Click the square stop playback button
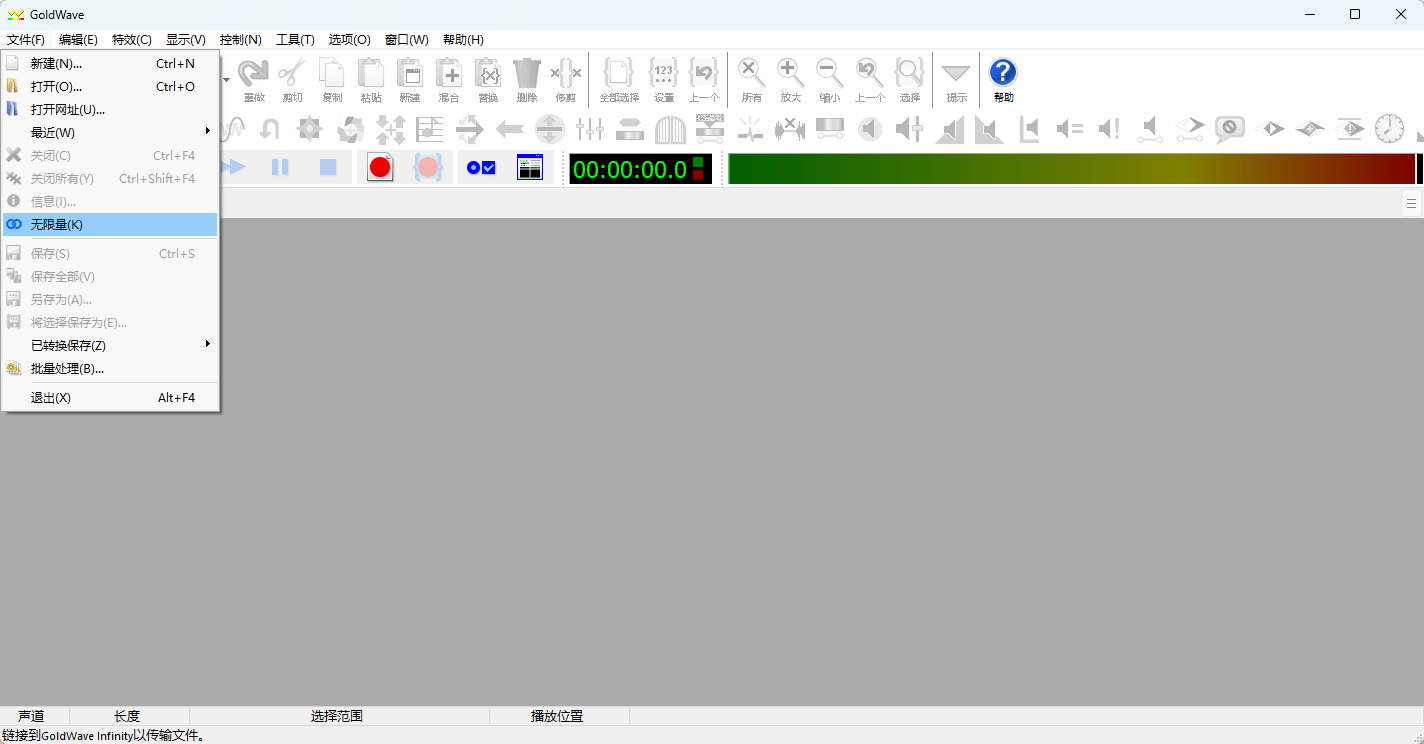Viewport: 1424px width, 744px height. click(x=328, y=167)
